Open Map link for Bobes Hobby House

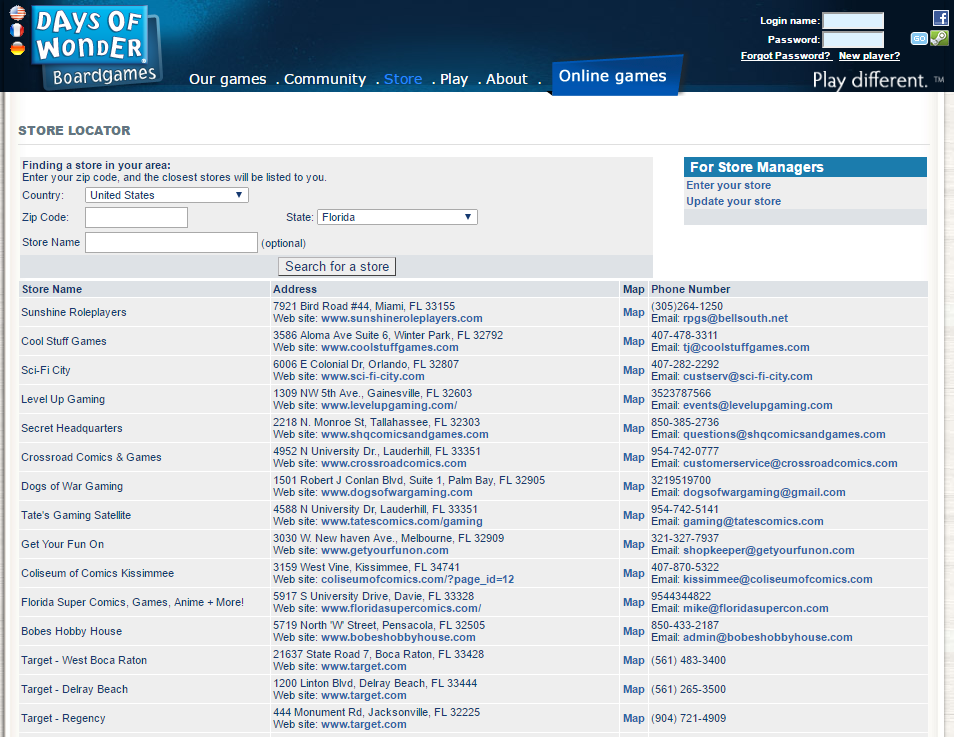click(633, 631)
